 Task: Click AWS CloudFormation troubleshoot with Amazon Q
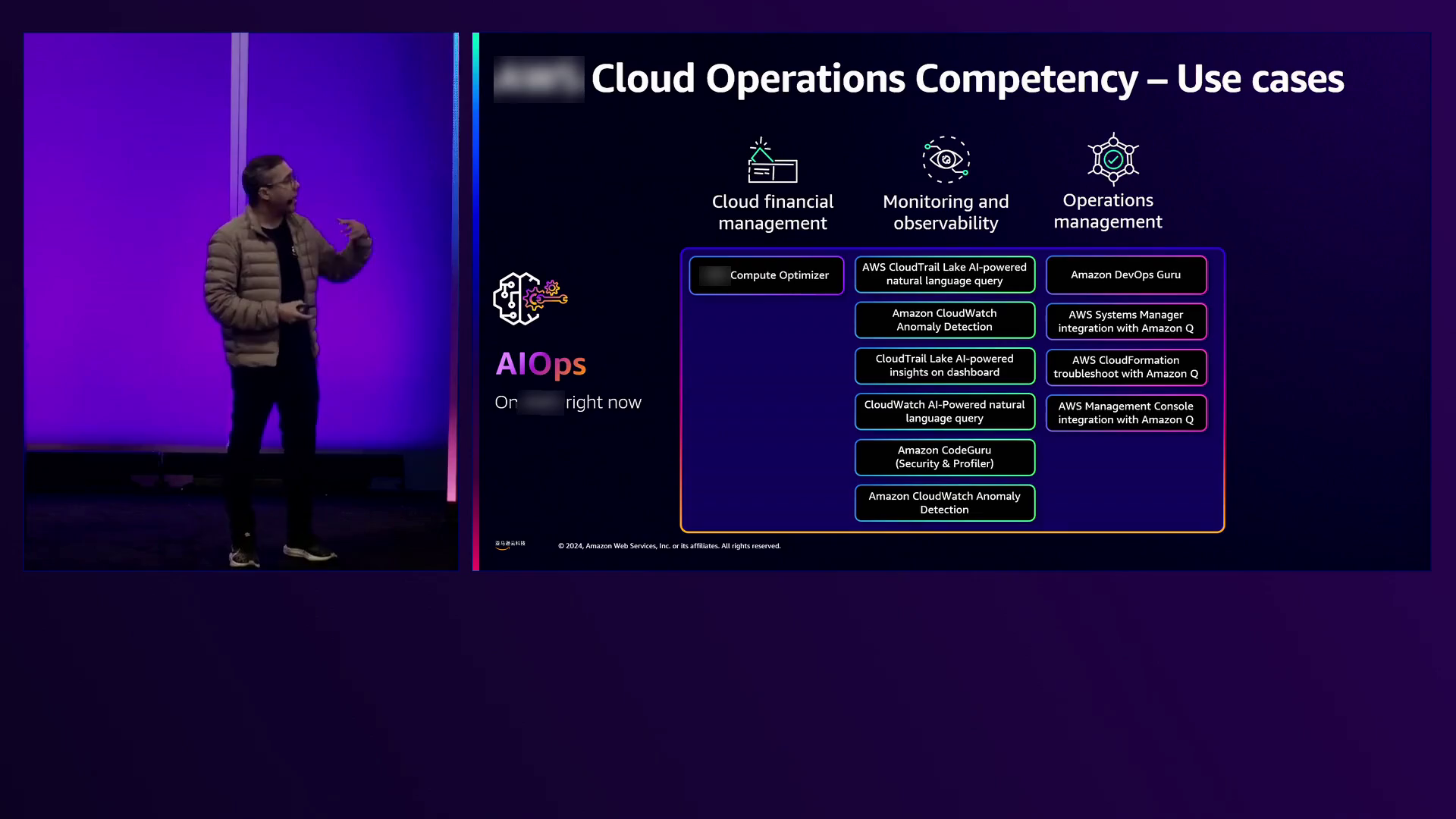point(1125,367)
